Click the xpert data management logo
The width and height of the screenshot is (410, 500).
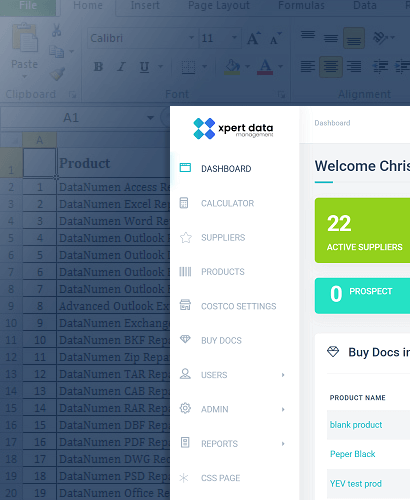click(x=233, y=129)
